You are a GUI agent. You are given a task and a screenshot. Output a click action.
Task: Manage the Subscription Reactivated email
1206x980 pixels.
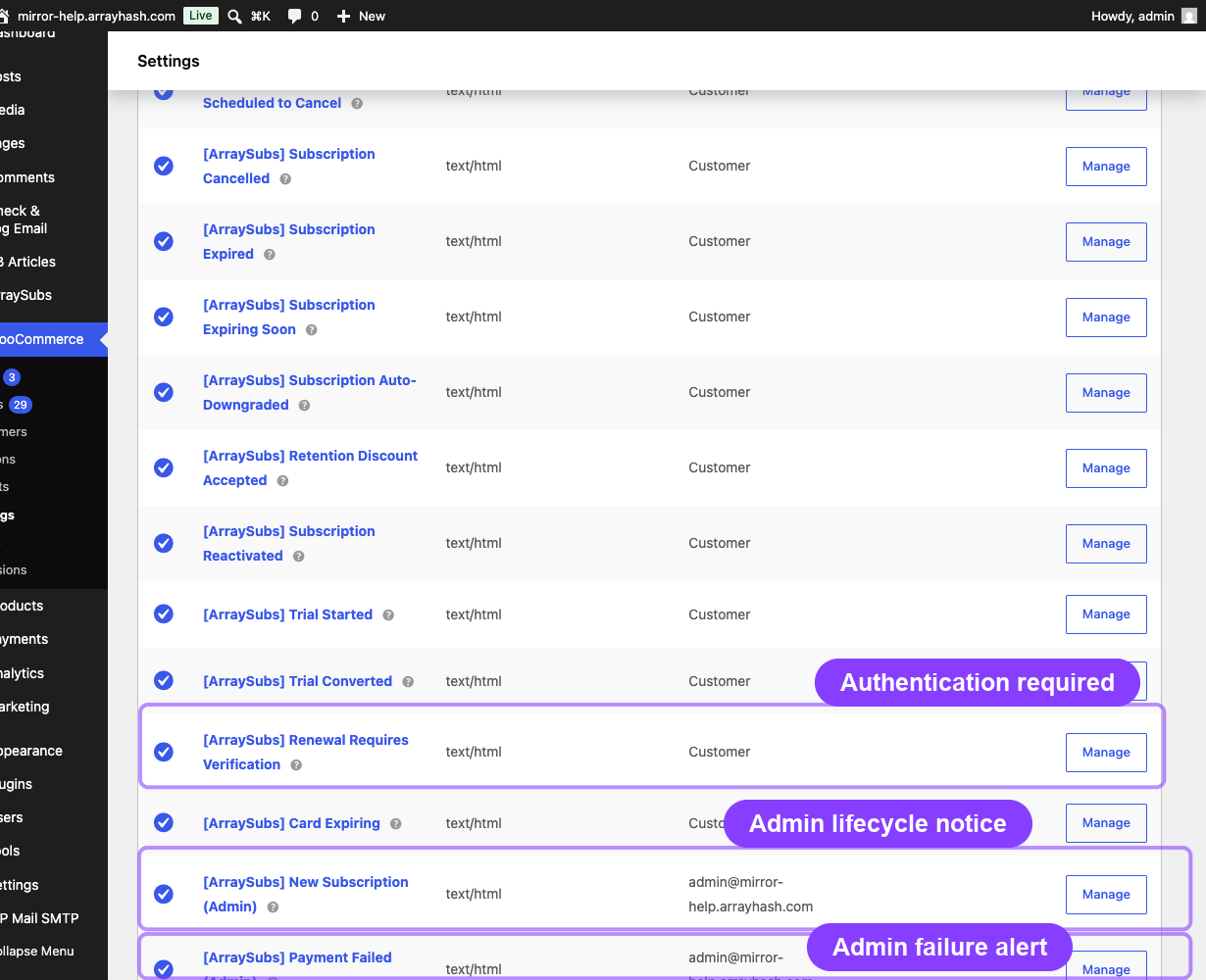(1106, 544)
